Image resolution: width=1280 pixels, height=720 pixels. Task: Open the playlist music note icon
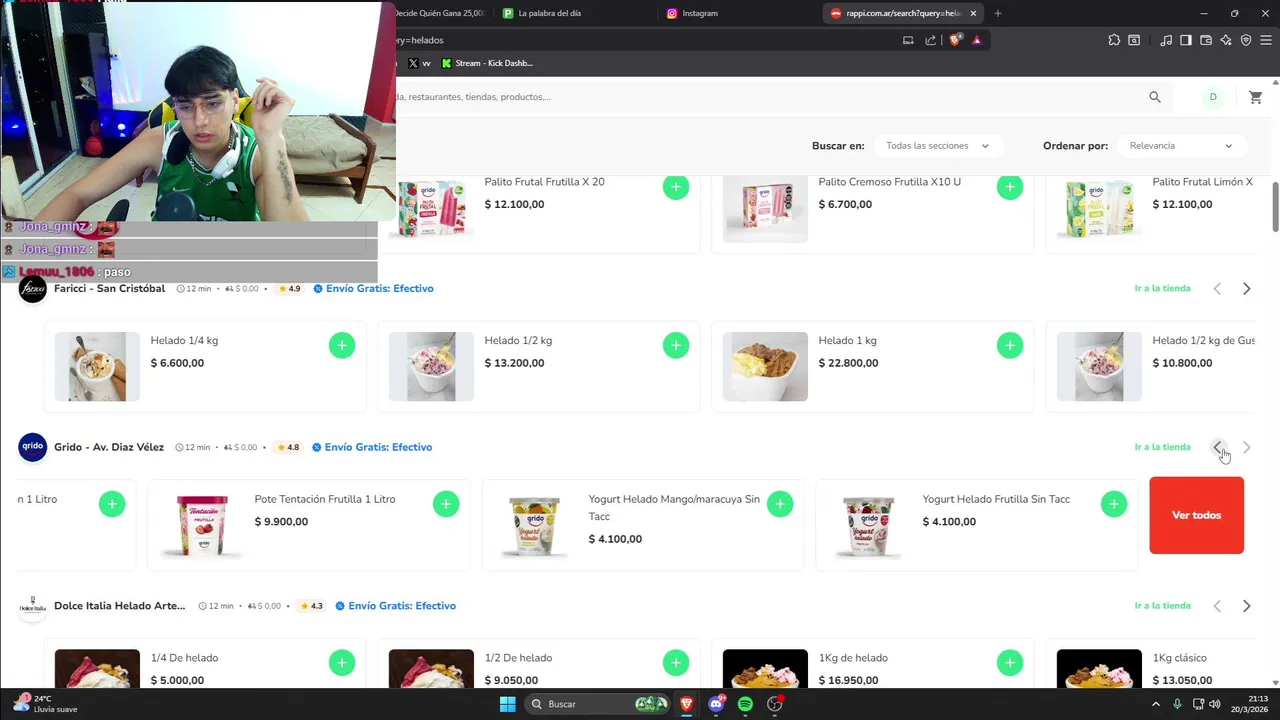1166,40
